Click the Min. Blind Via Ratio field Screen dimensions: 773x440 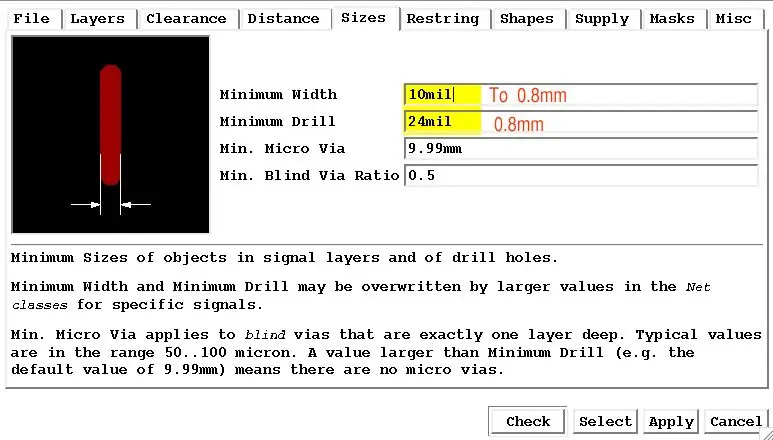click(x=581, y=176)
